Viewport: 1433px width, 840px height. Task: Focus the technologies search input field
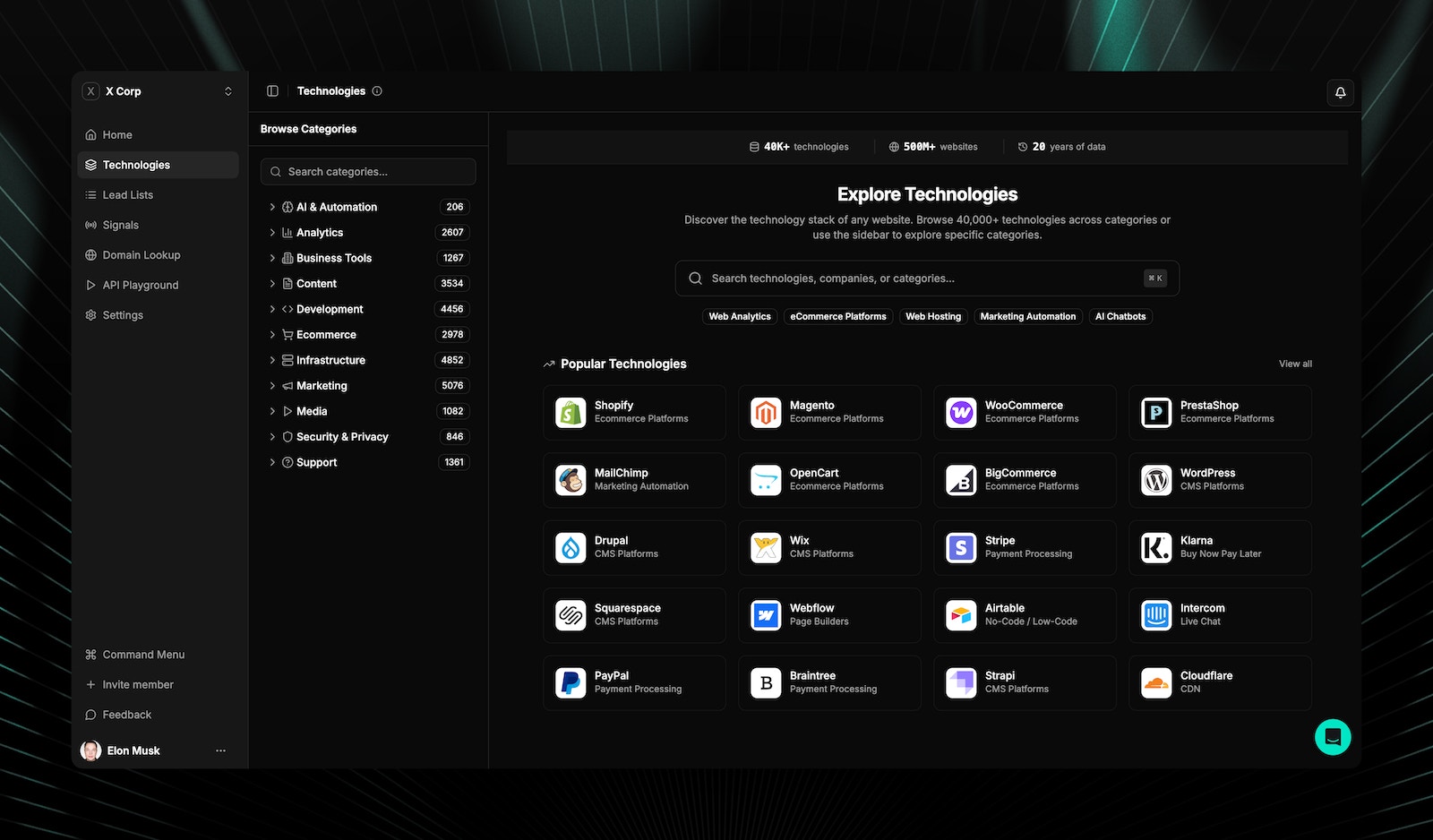(x=927, y=278)
